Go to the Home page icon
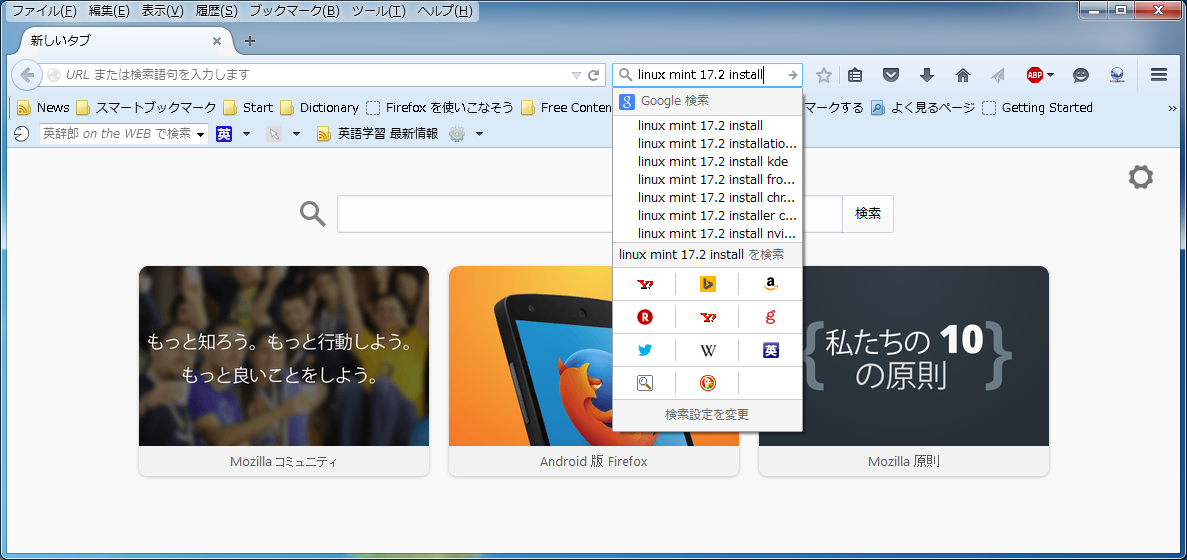Image resolution: width=1187 pixels, height=560 pixels. click(x=963, y=75)
